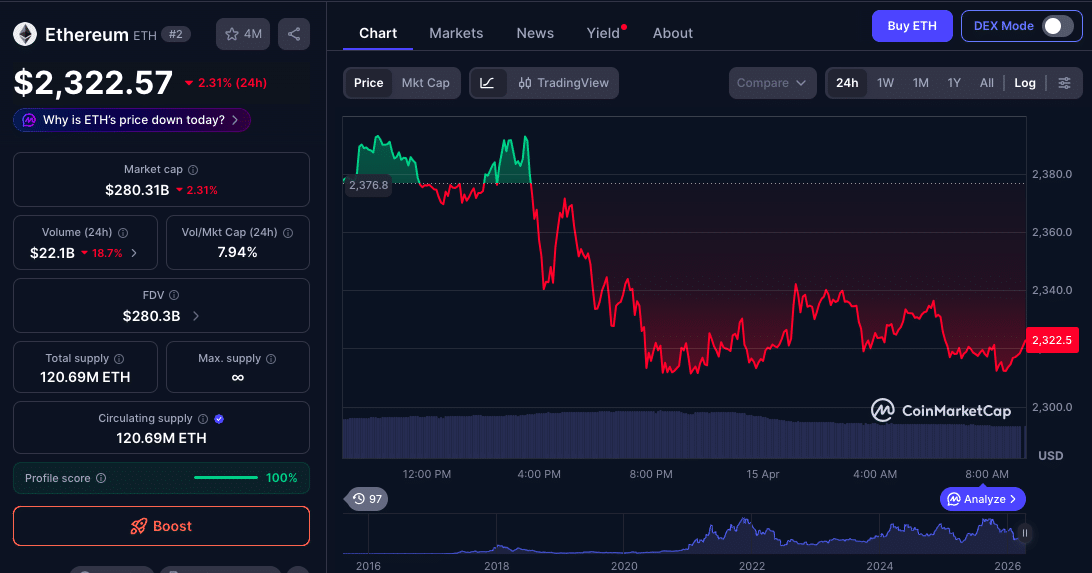The width and height of the screenshot is (1092, 573).
Task: Click the verified checkmark beside Circulating supply
Action: [219, 418]
